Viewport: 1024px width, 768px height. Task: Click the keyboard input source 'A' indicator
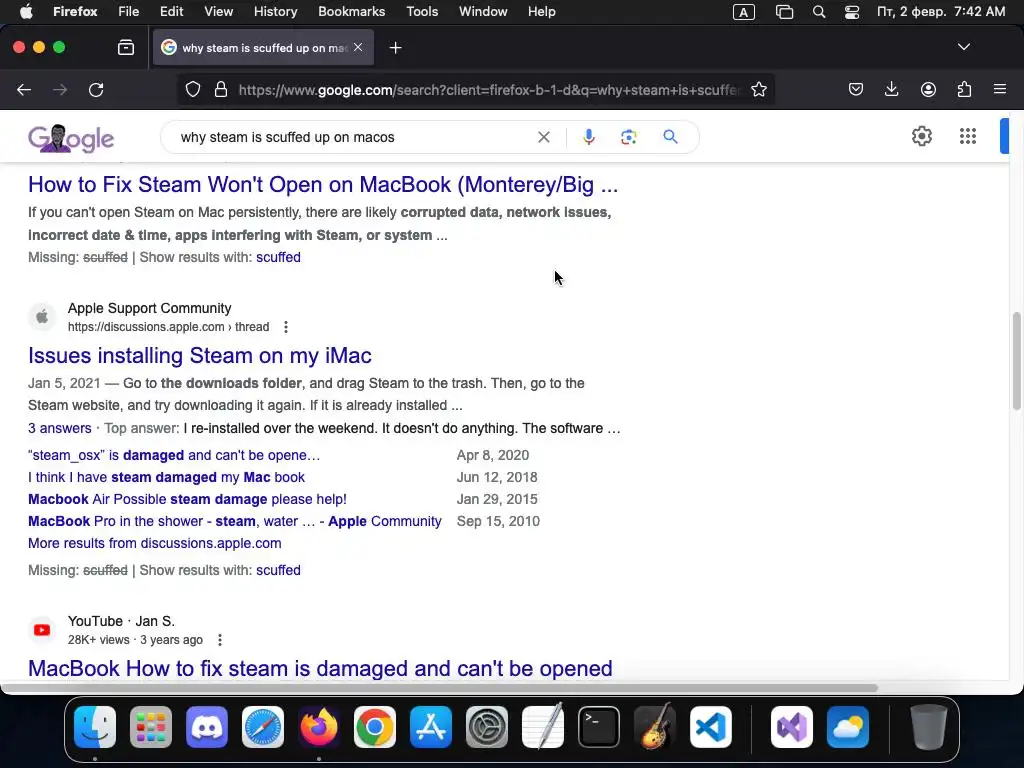pyautogui.click(x=744, y=12)
